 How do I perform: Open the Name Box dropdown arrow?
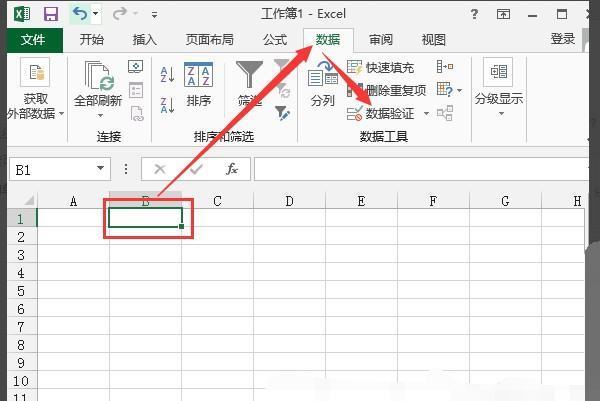point(101,168)
